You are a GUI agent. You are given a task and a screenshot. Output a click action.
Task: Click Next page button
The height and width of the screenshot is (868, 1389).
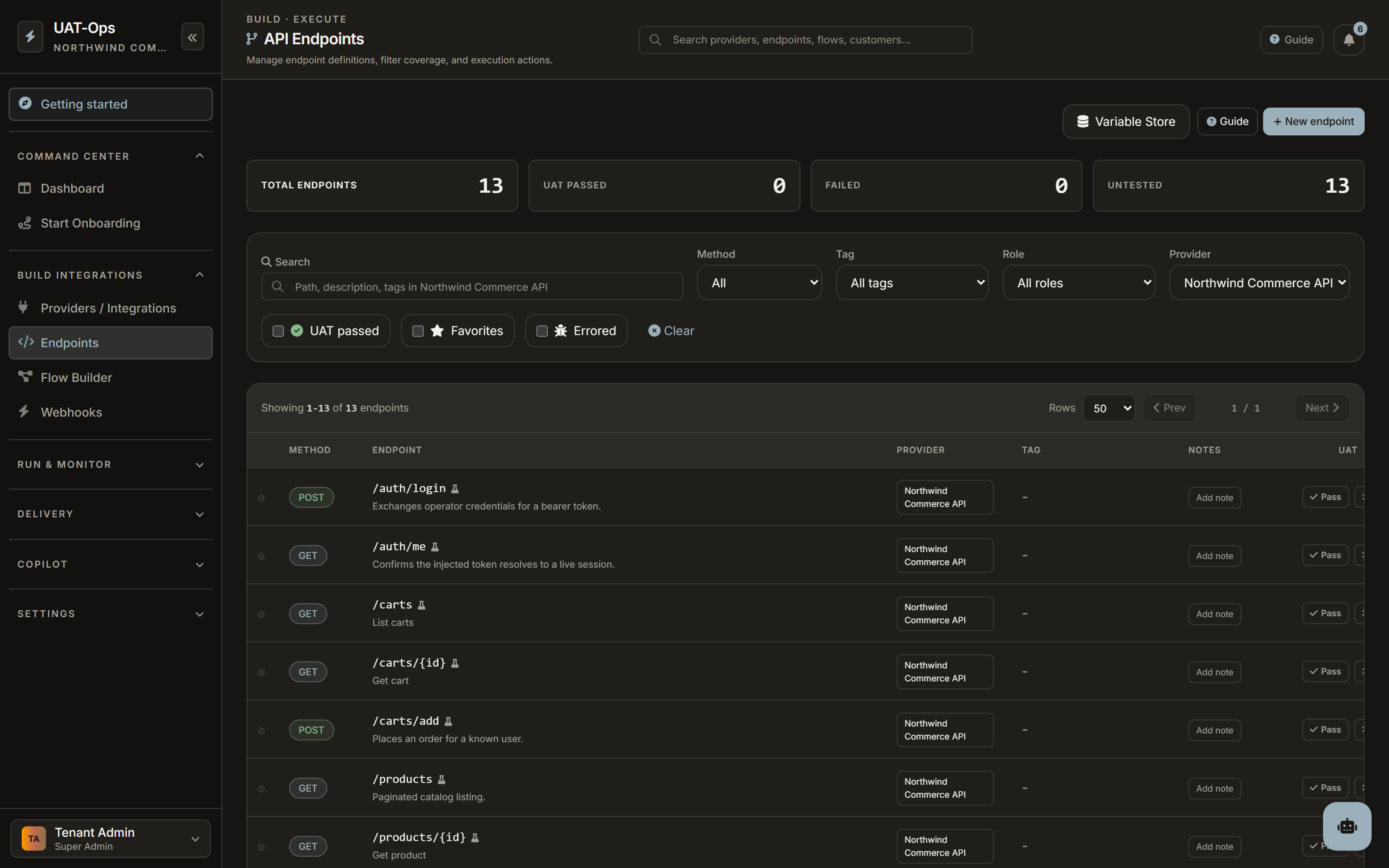(1322, 408)
